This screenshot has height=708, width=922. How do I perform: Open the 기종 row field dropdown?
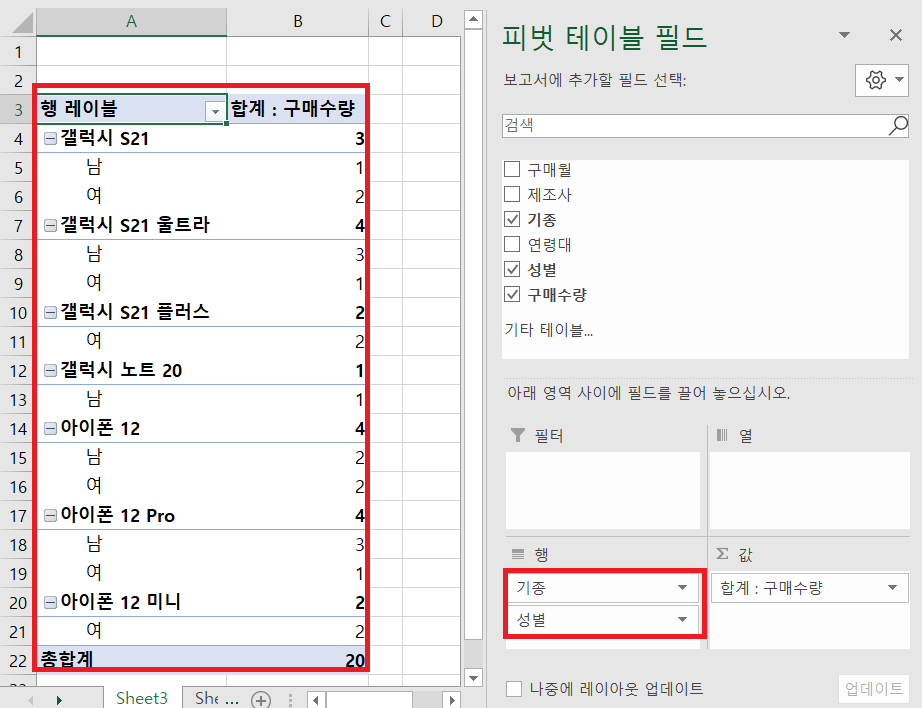point(682,587)
